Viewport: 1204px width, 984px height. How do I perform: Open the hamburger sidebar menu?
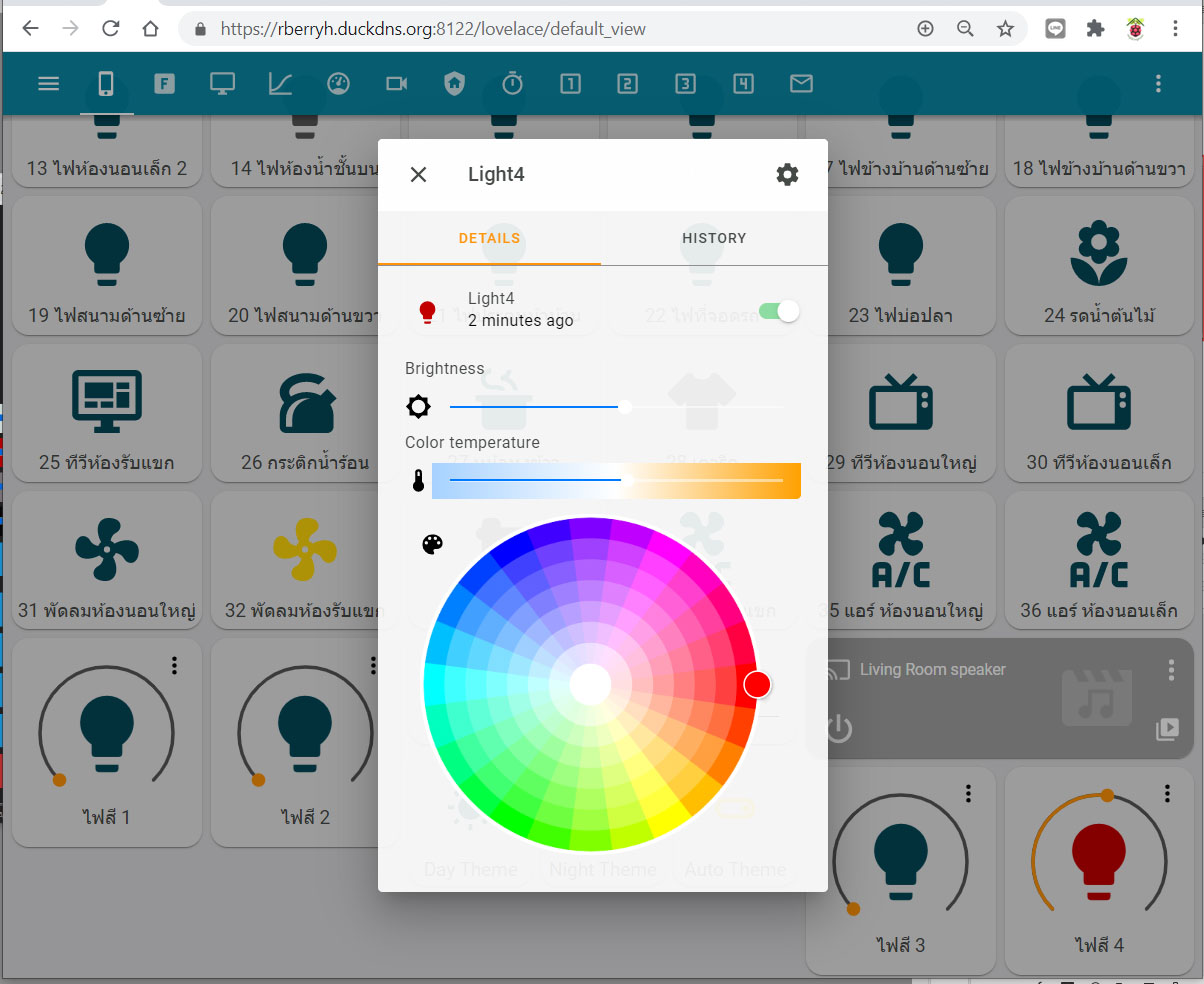click(49, 84)
